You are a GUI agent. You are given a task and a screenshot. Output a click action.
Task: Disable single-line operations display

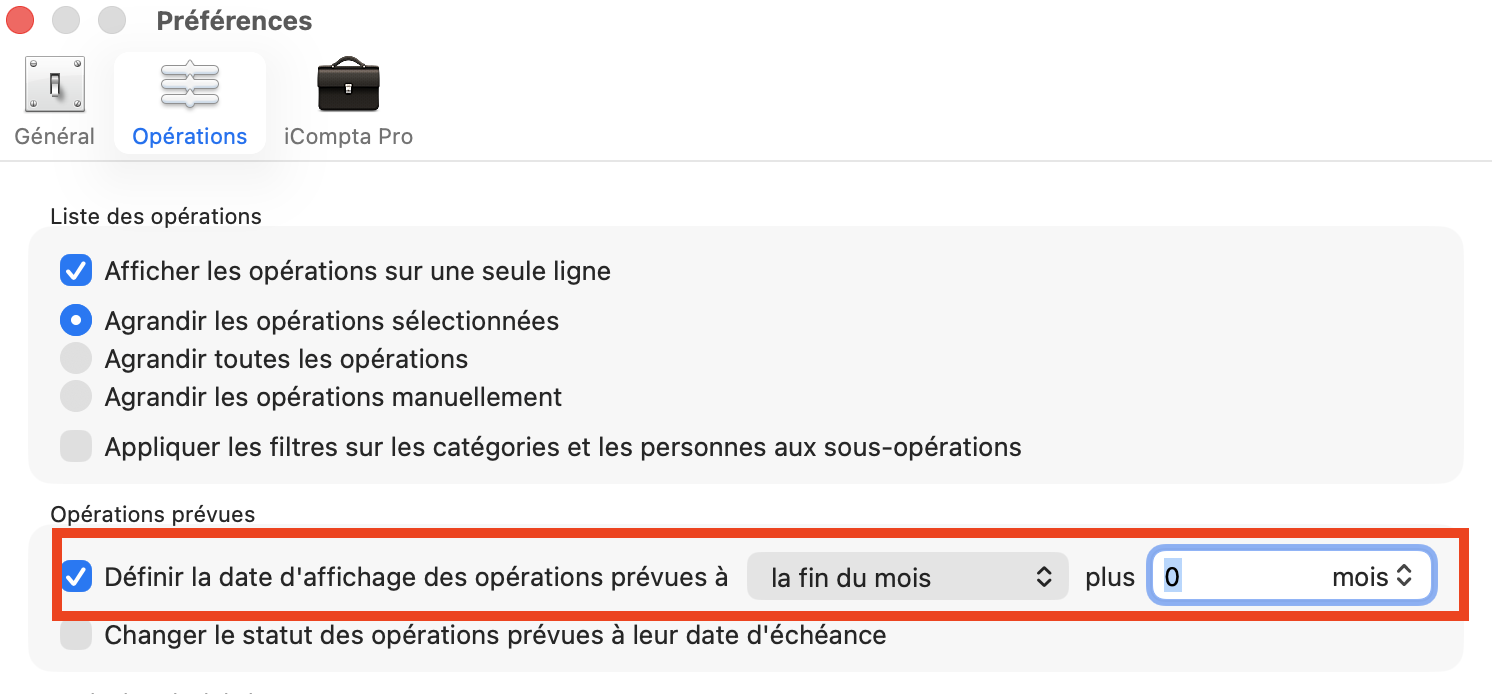click(76, 270)
